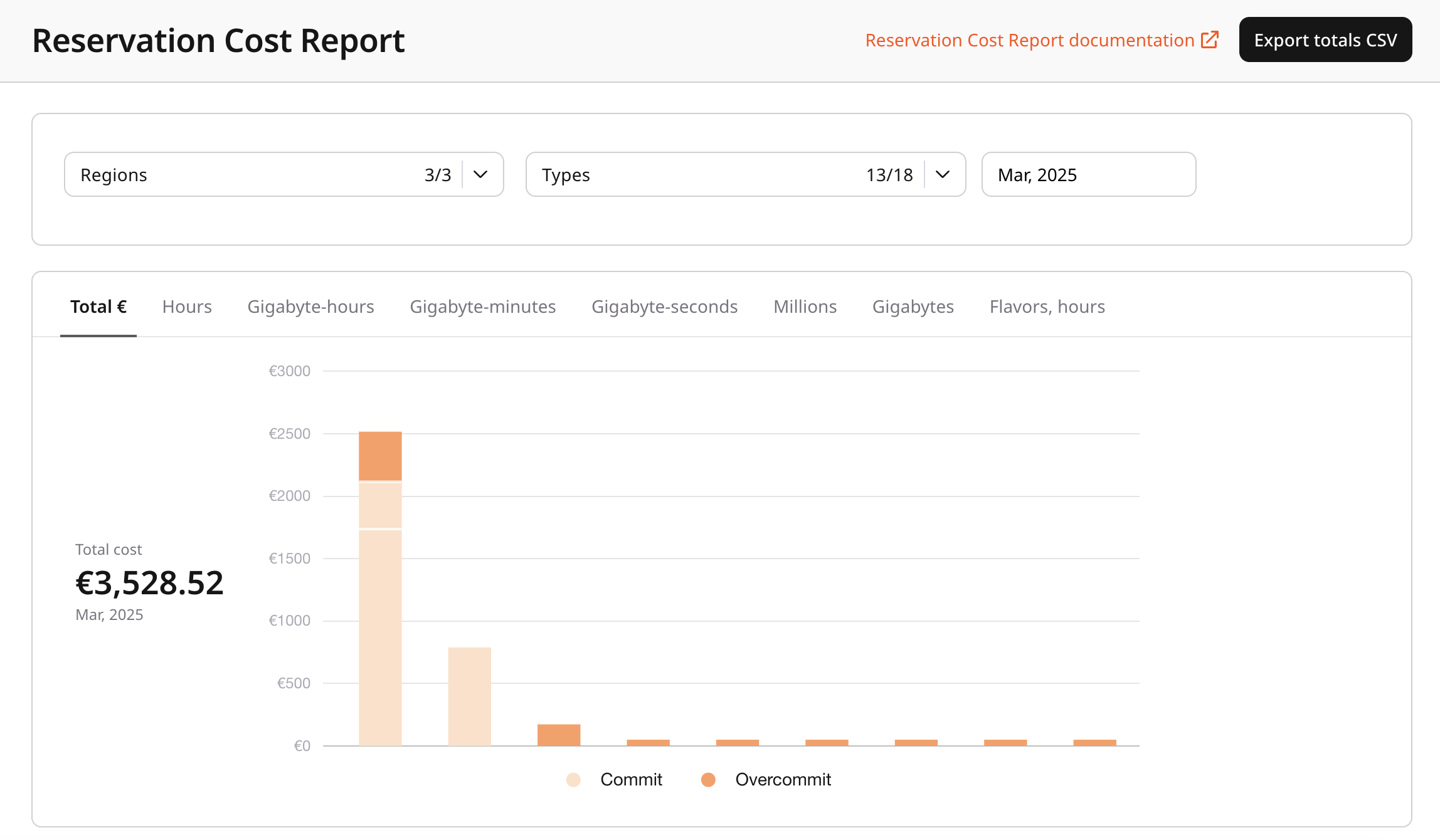This screenshot has height=840, width=1440.
Task: Open the Reservation Cost Report documentation
Action: (x=1029, y=39)
